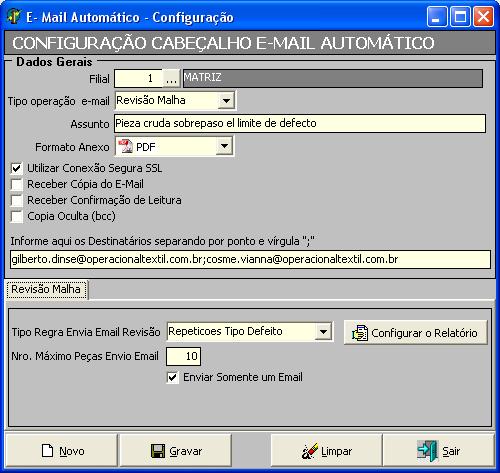
Task: Check Receber Confirmação de Leitura option
Action: [x=17, y=200]
